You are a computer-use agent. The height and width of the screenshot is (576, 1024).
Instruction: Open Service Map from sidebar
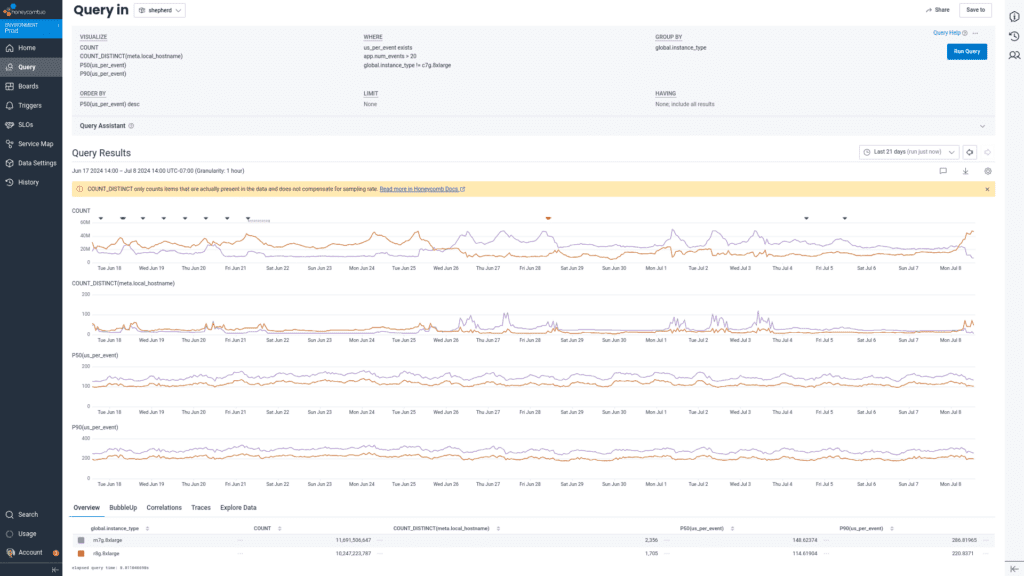(x=35, y=144)
